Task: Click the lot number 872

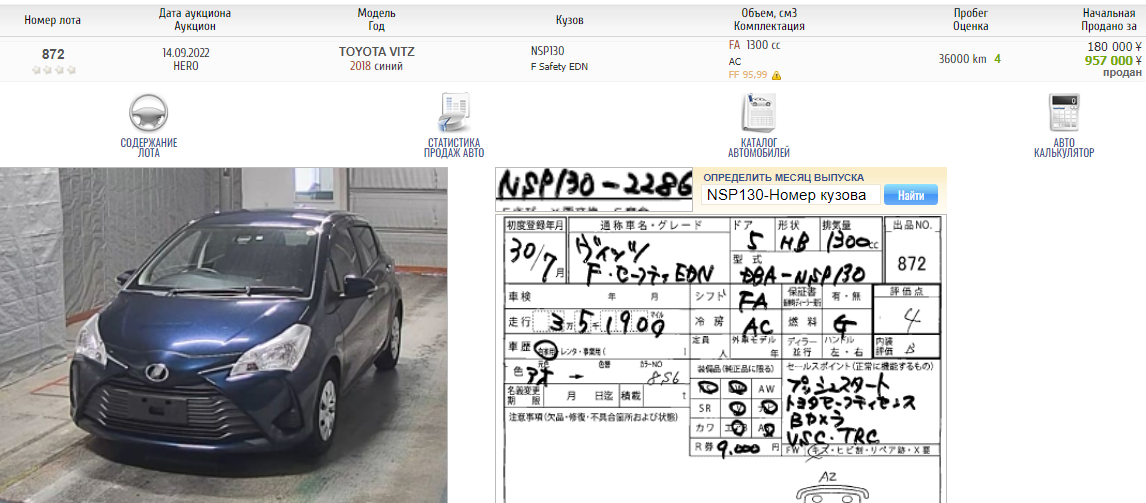Action: coord(53,54)
